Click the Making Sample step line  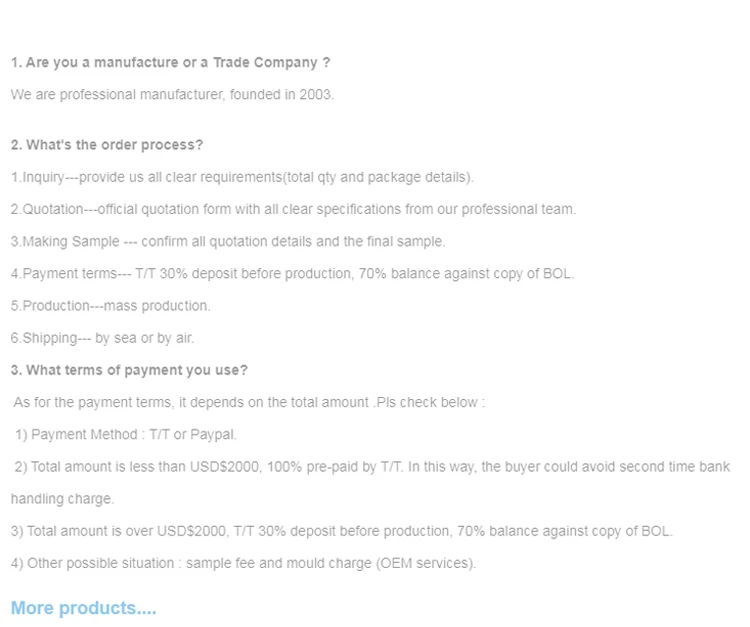[x=228, y=242]
